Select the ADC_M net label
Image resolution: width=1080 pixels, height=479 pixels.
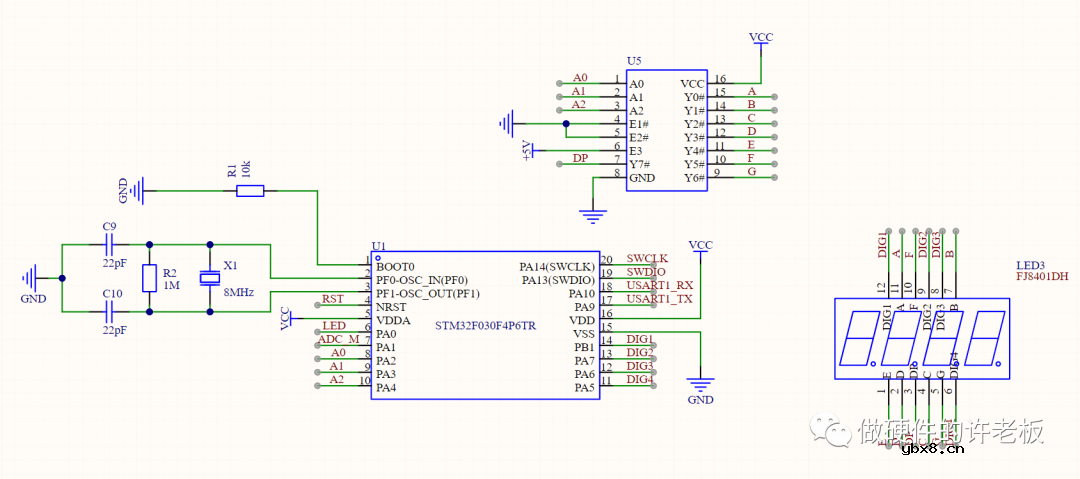coord(338,339)
